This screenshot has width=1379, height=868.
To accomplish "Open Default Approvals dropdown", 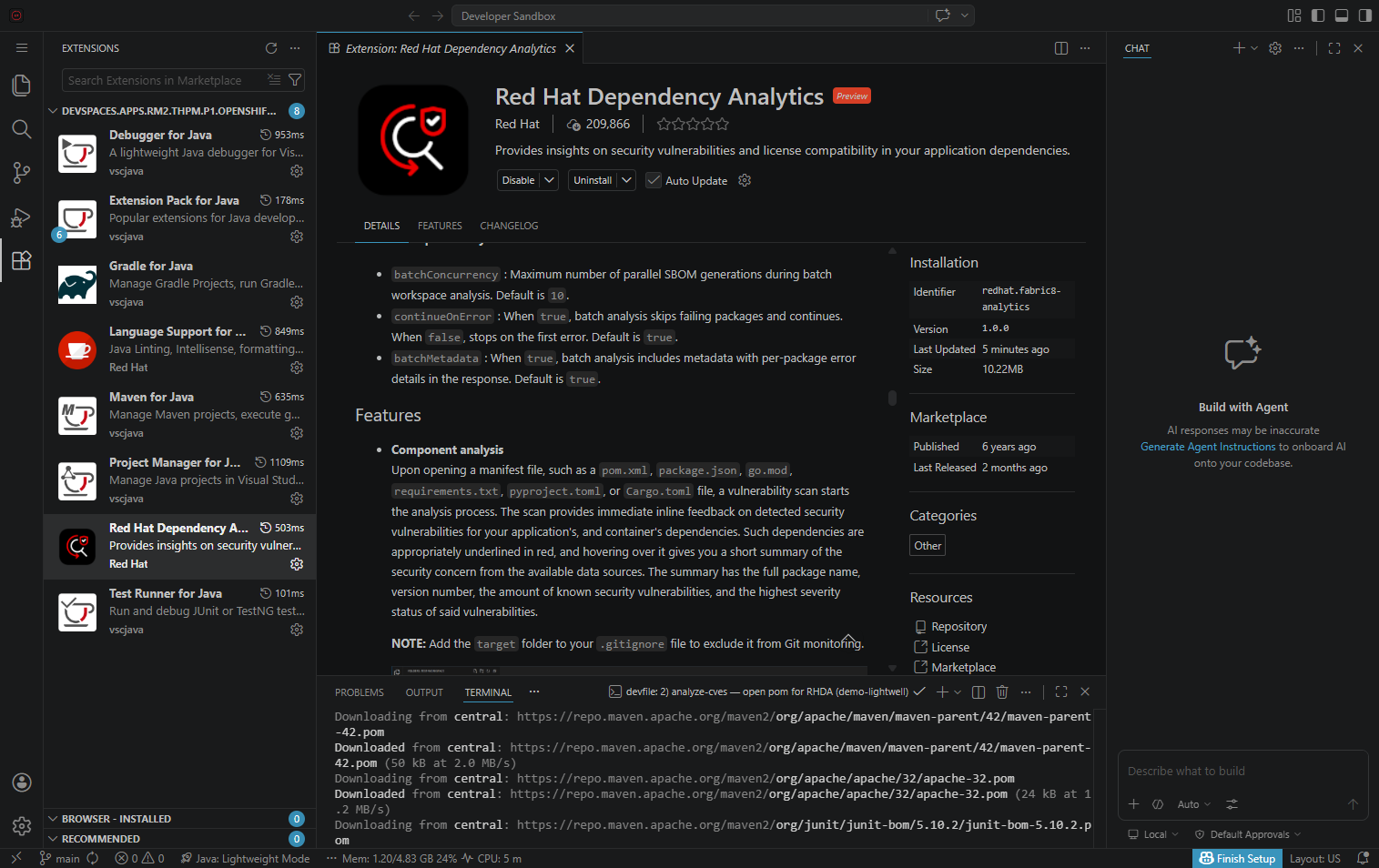I will (x=1248, y=834).
